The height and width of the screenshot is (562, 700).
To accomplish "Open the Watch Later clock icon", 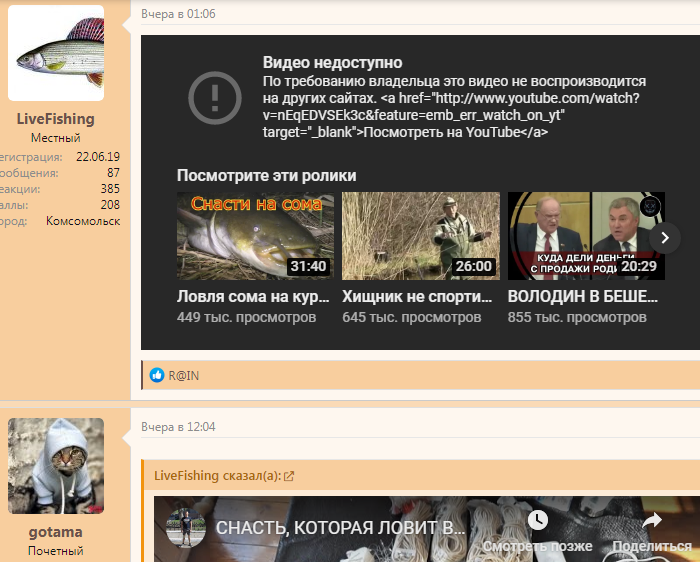I will click(538, 520).
